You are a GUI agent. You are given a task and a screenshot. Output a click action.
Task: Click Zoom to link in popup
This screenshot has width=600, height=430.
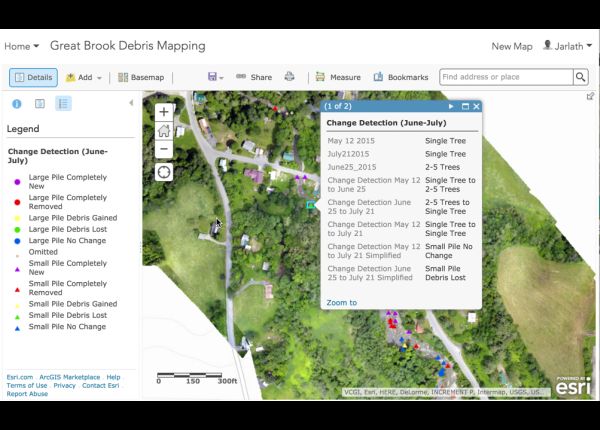pyautogui.click(x=341, y=303)
